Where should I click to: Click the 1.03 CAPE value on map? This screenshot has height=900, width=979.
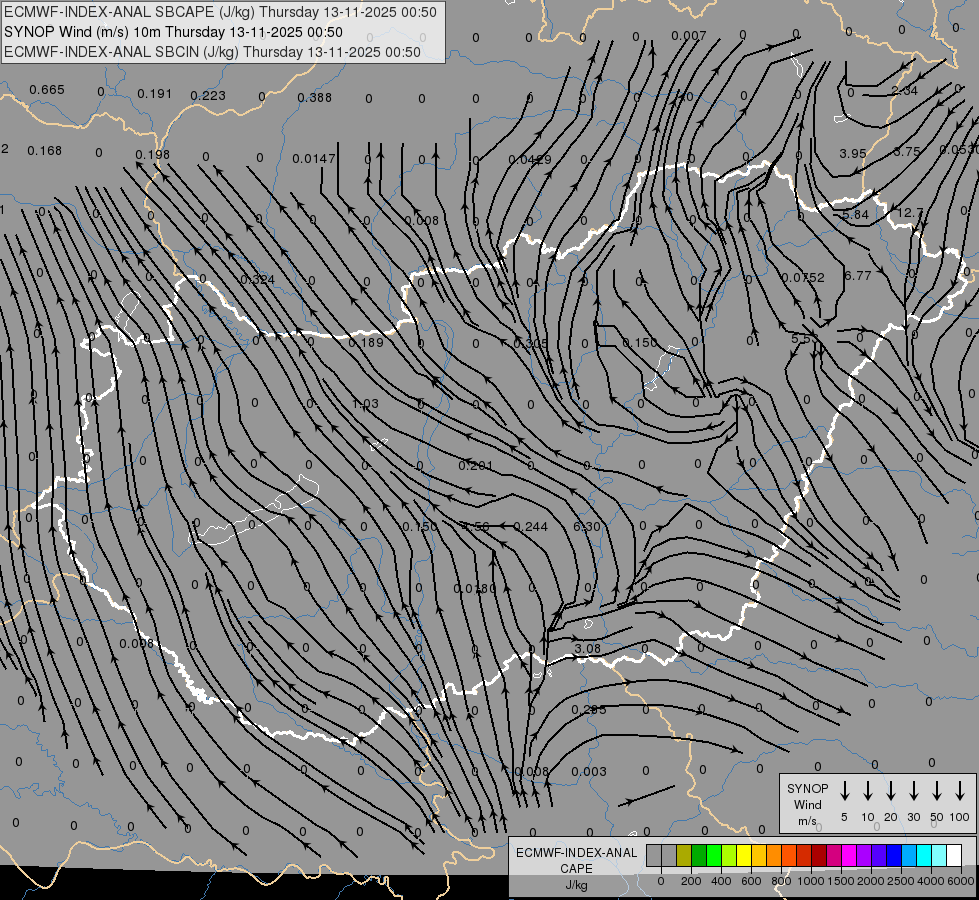coord(365,403)
